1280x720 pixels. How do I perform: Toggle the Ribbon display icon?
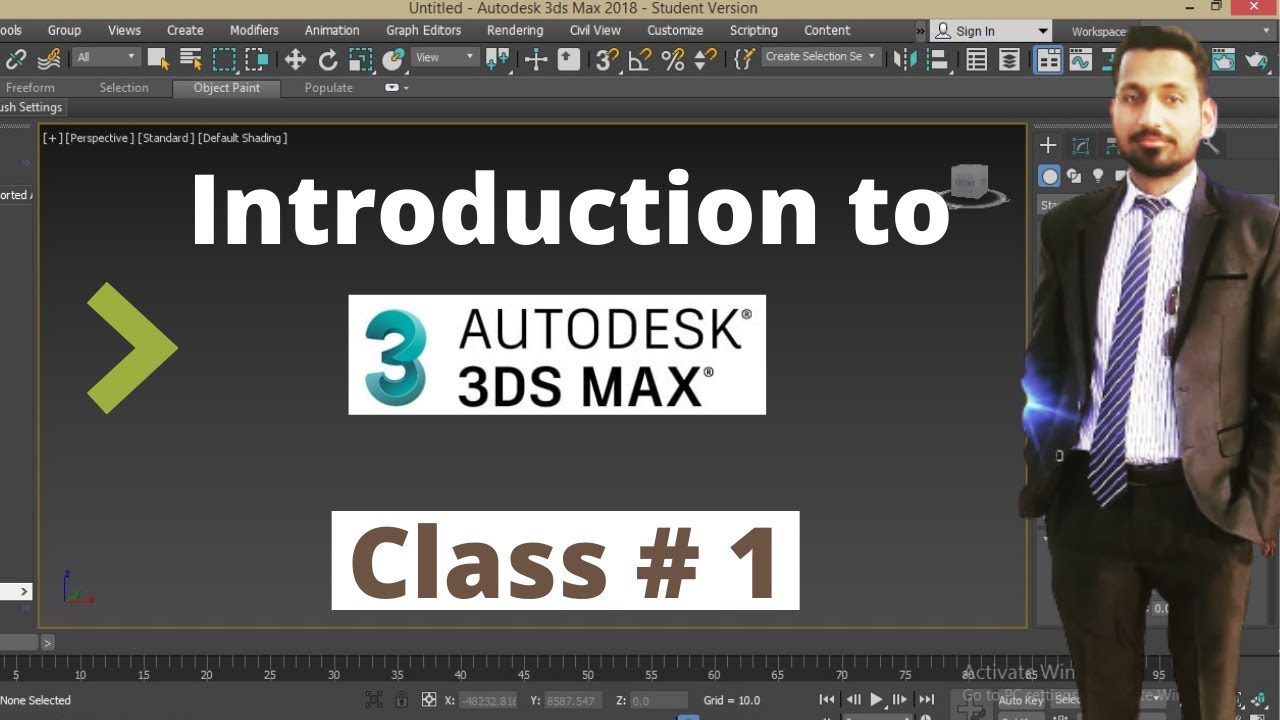(x=1048, y=60)
